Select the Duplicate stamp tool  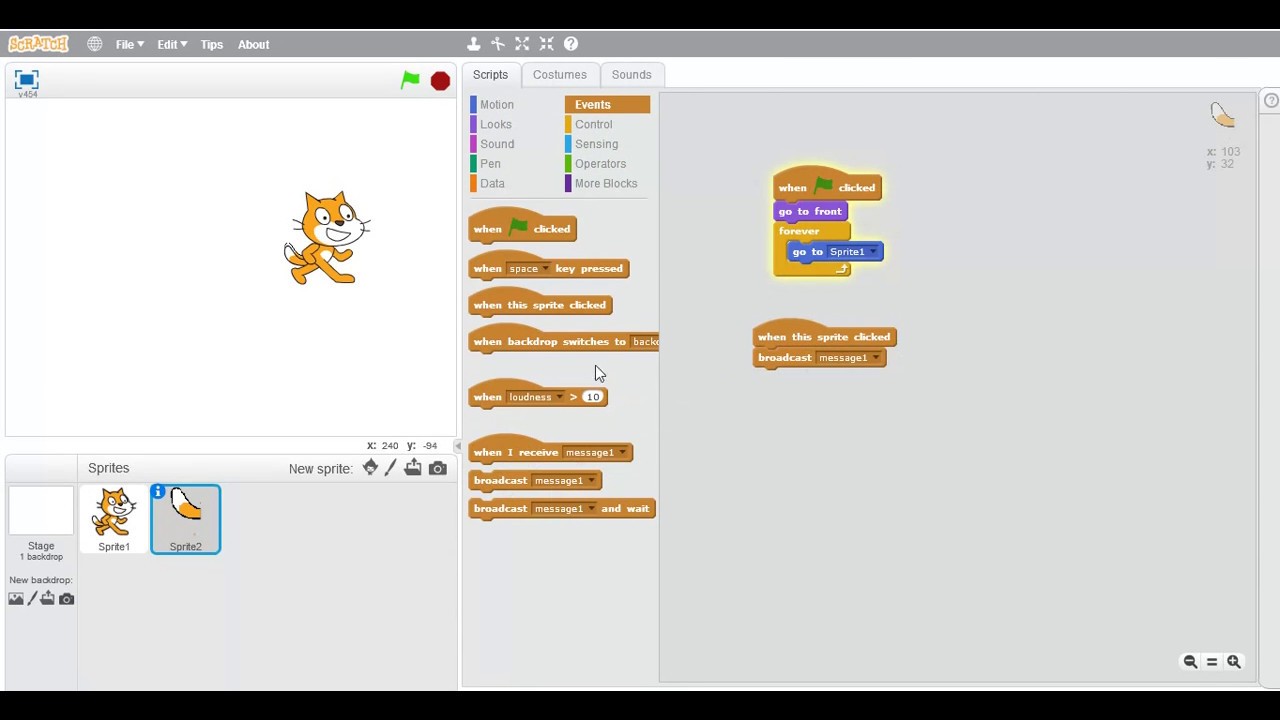(474, 44)
